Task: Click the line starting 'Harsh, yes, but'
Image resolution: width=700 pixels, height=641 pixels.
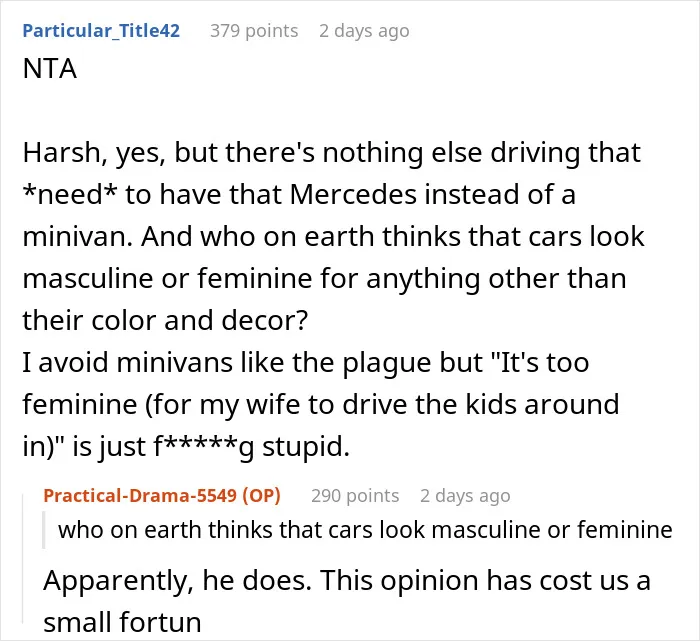Action: click(332, 153)
